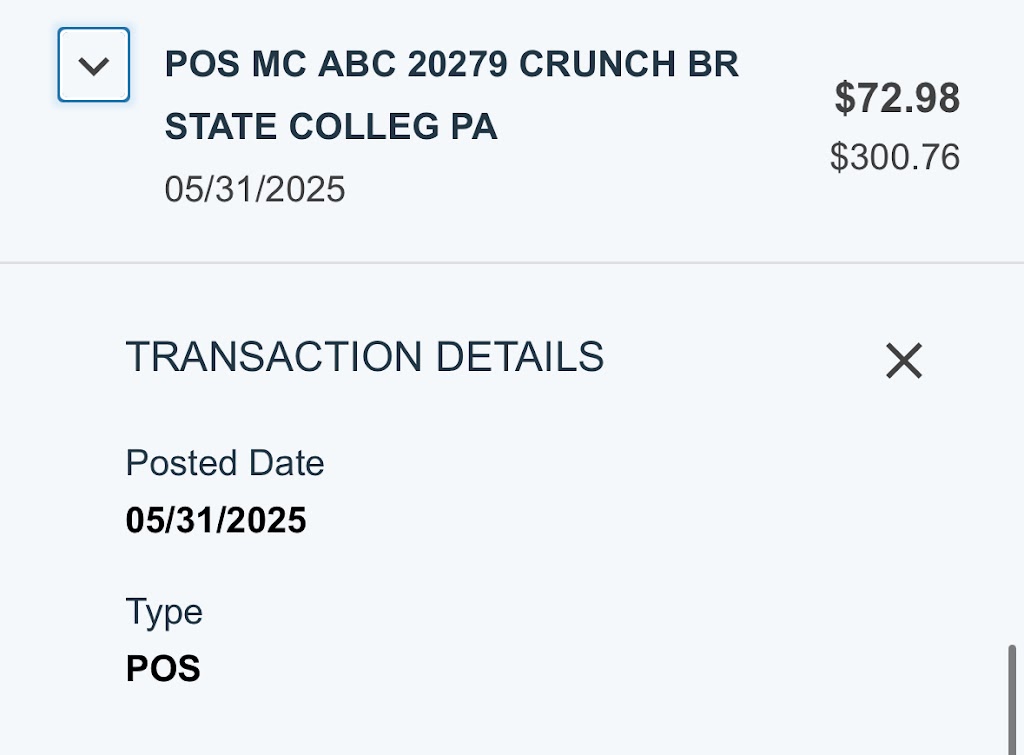Collapse the transaction row chevron
The width and height of the screenshot is (1024, 755).
[x=94, y=66]
